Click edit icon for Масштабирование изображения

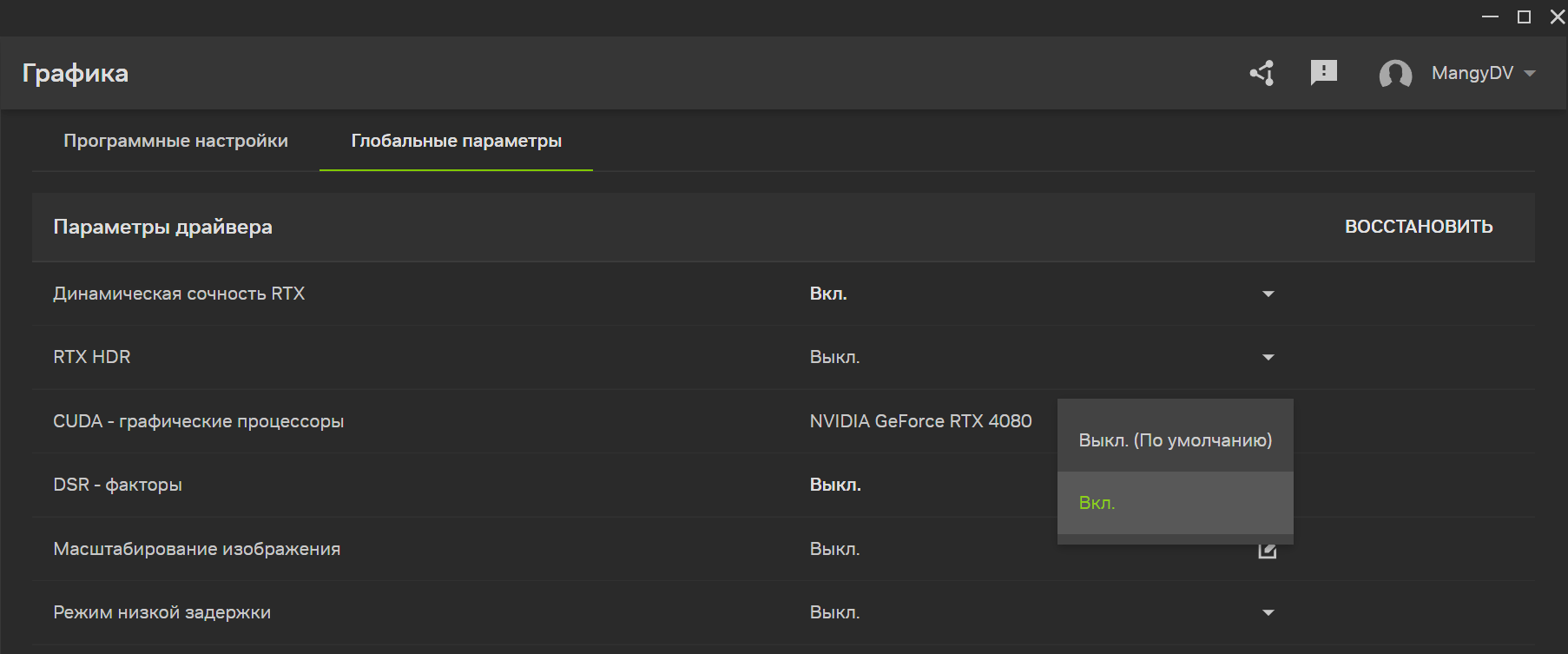[x=1268, y=551]
